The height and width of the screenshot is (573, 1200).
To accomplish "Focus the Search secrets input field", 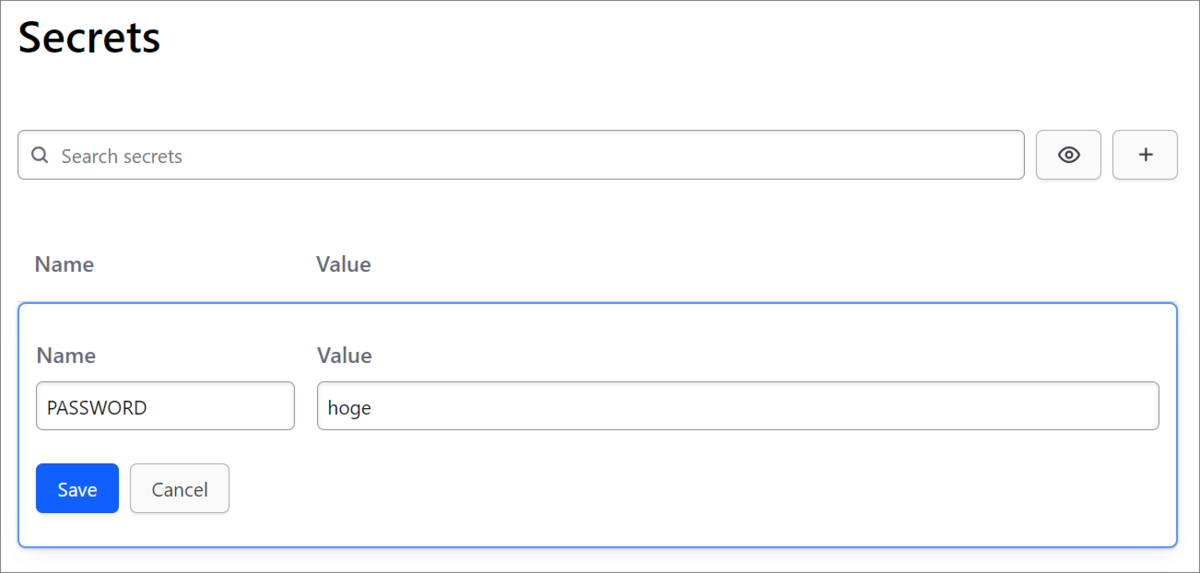I will 521,155.
